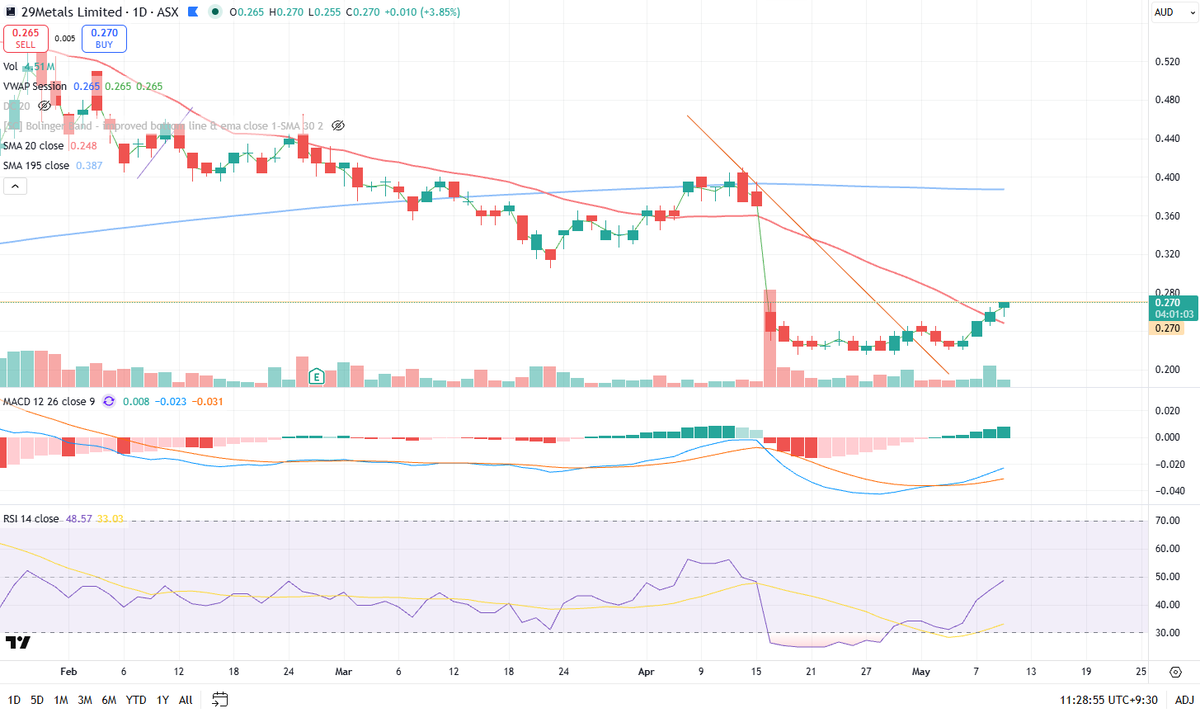Click the 0.520 price scale label
Screen dimensions: 1200x713
tap(1166, 62)
